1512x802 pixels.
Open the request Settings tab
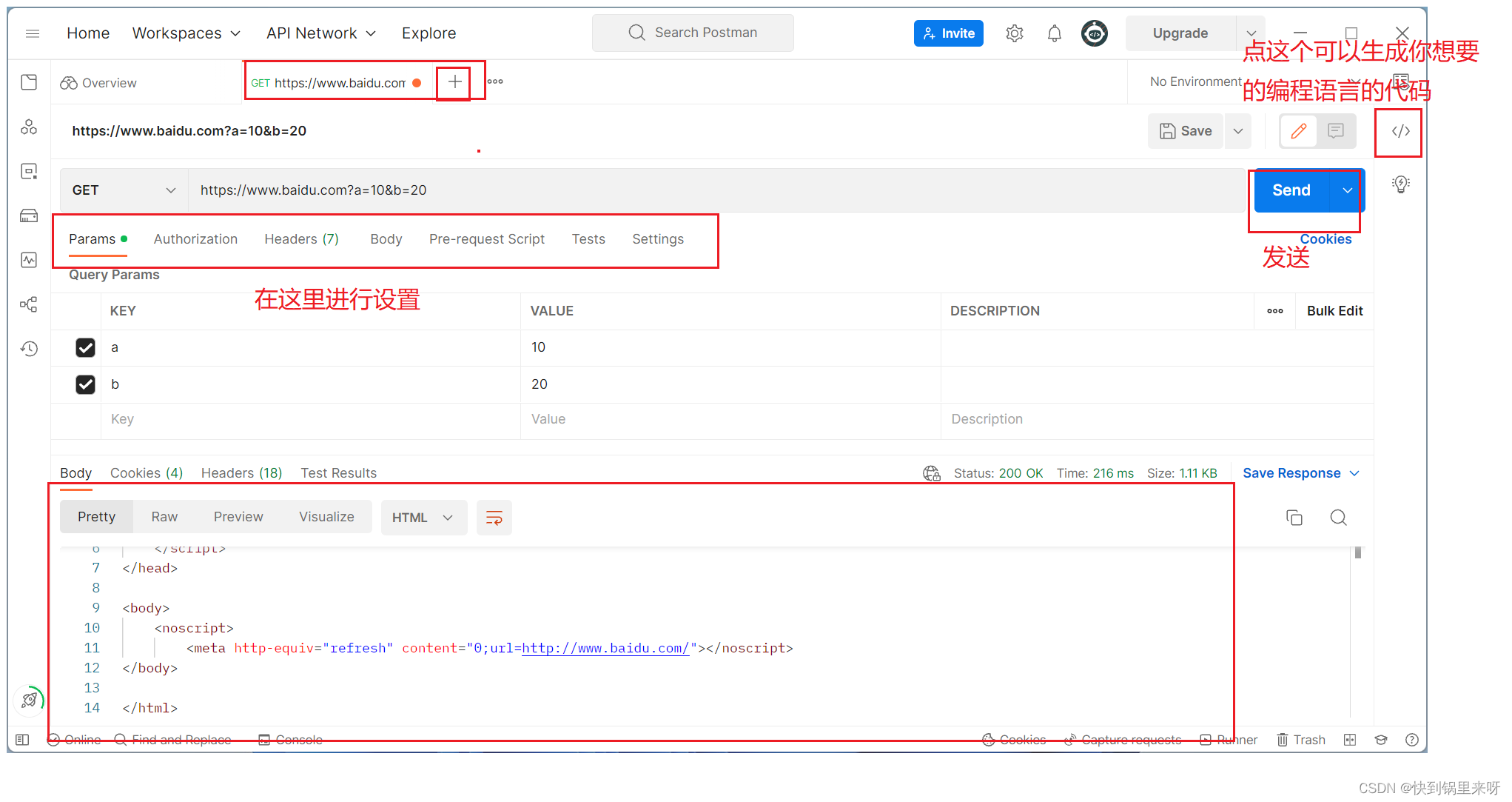pos(658,239)
